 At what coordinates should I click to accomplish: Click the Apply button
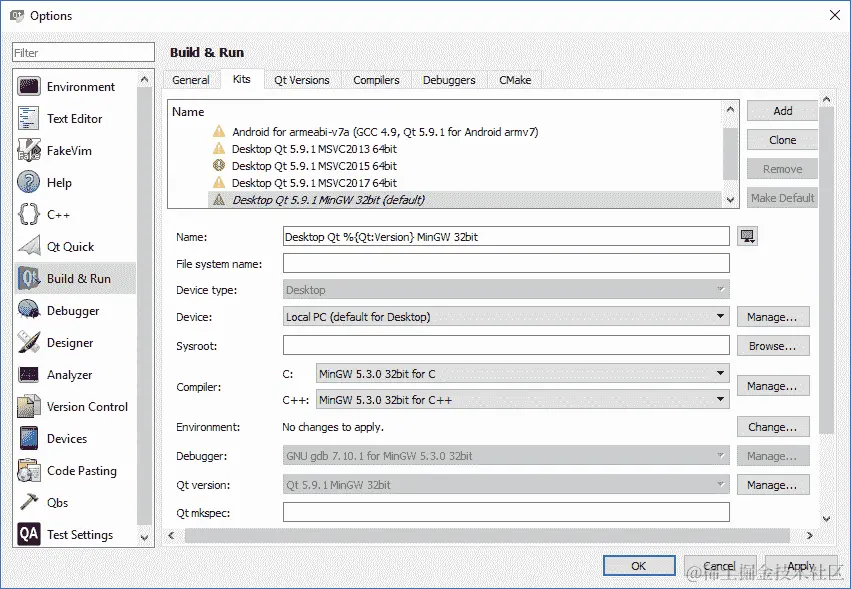(x=801, y=566)
